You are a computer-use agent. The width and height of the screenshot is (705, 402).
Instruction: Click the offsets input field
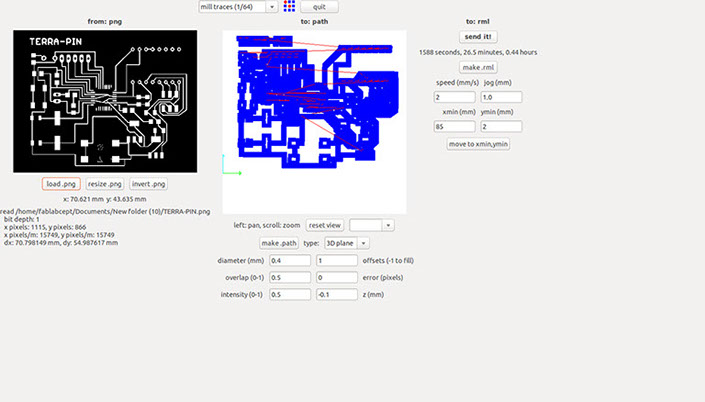[x=337, y=260]
